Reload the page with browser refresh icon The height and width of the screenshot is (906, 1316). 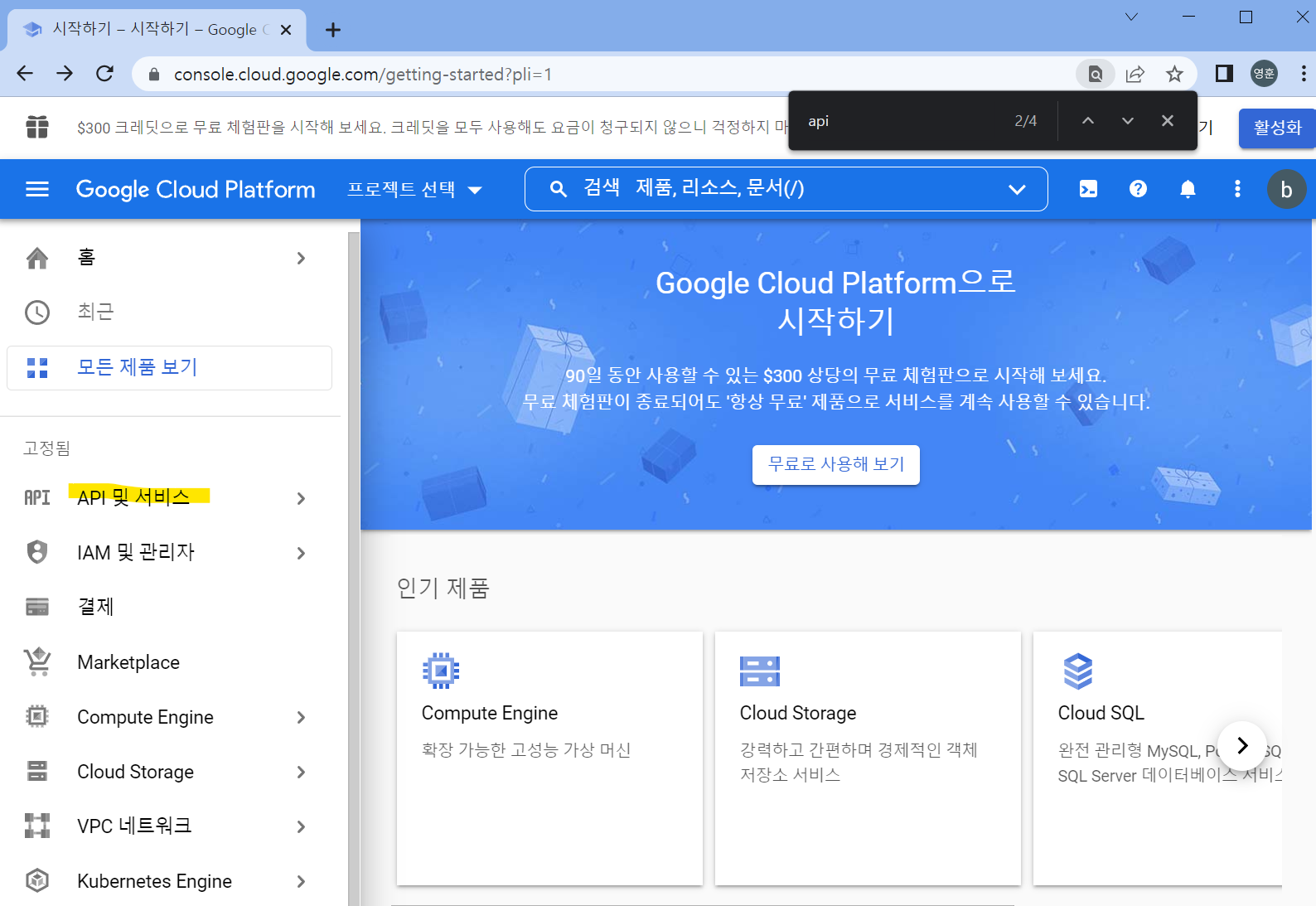(x=104, y=74)
